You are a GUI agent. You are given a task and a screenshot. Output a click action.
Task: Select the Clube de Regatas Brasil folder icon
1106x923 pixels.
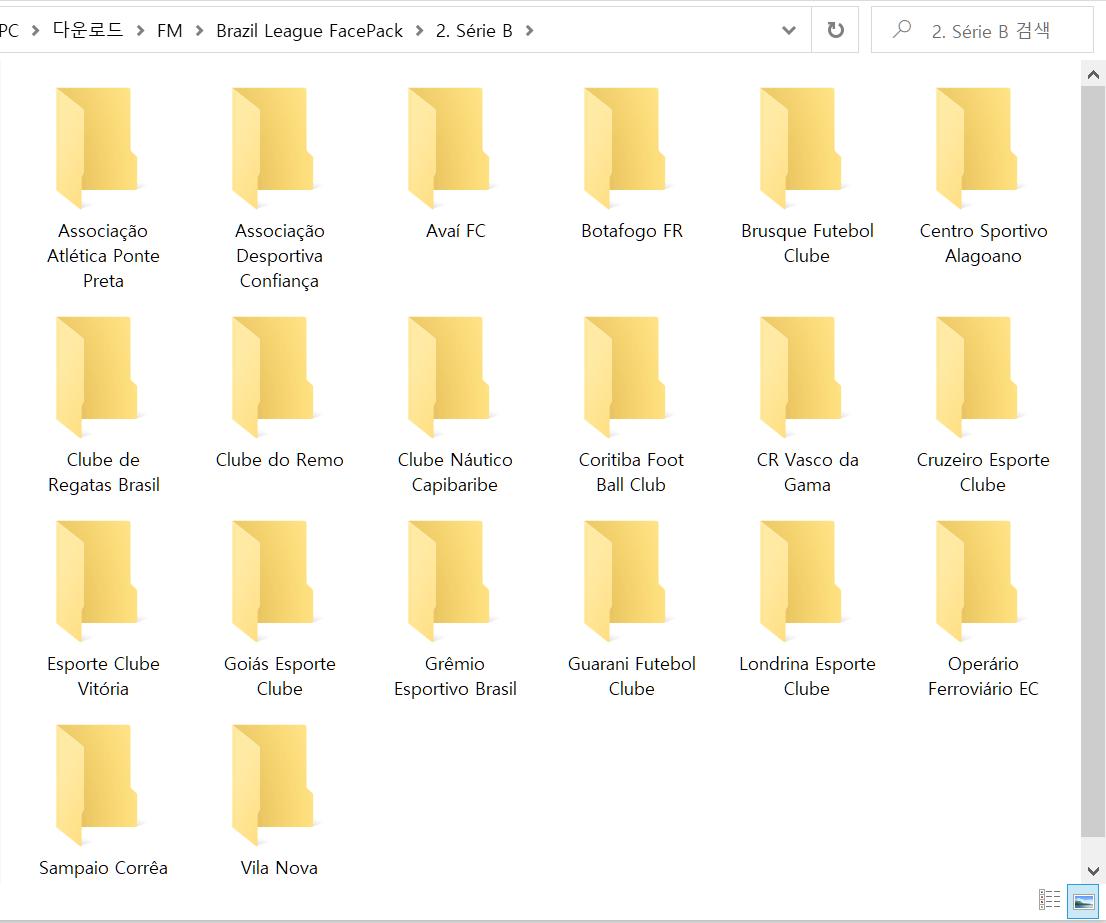click(x=97, y=377)
